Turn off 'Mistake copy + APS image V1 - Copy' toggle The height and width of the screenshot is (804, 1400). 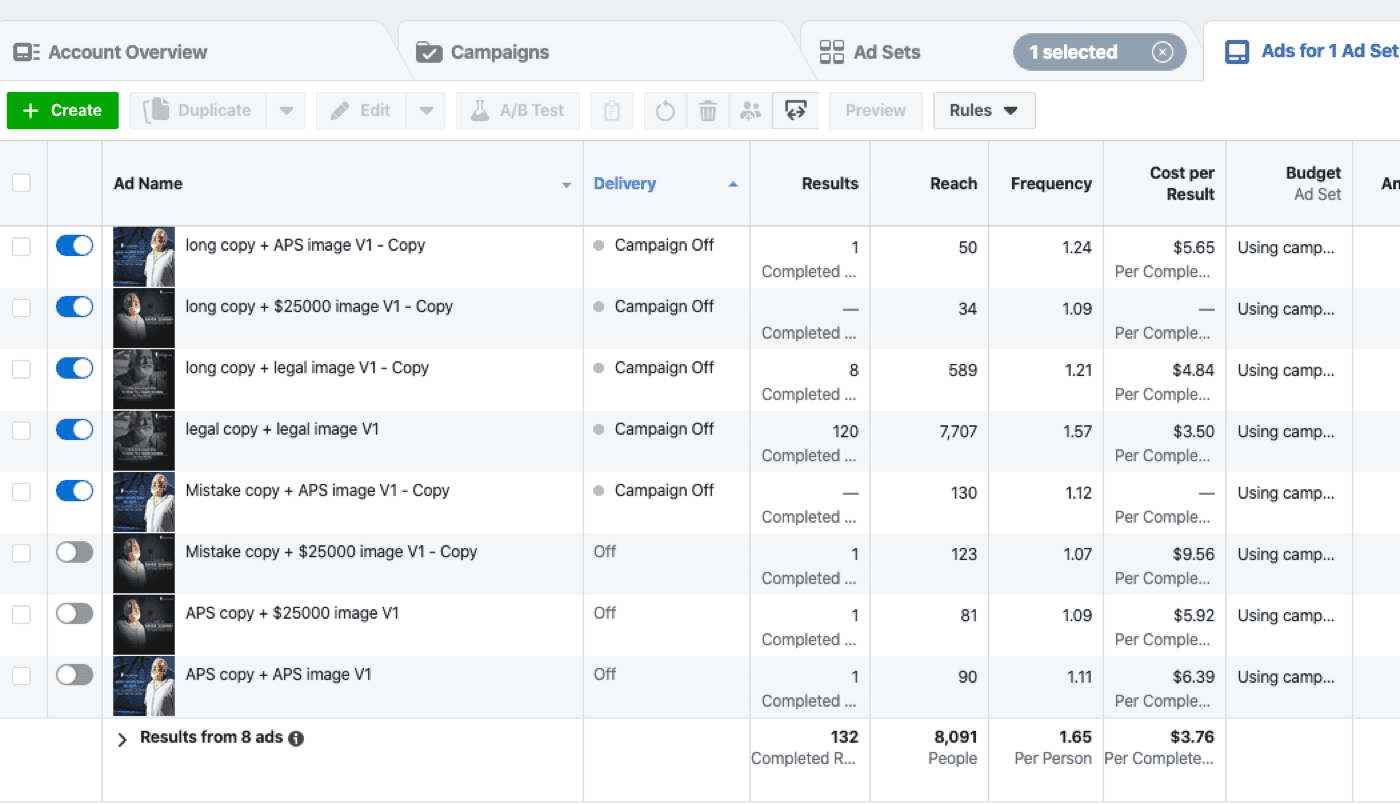coord(75,491)
